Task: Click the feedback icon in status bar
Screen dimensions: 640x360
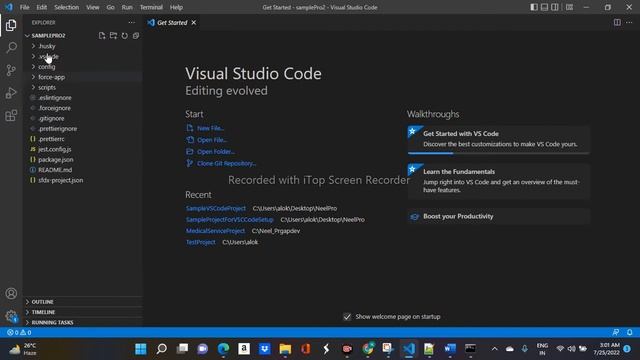Action: tap(616, 333)
